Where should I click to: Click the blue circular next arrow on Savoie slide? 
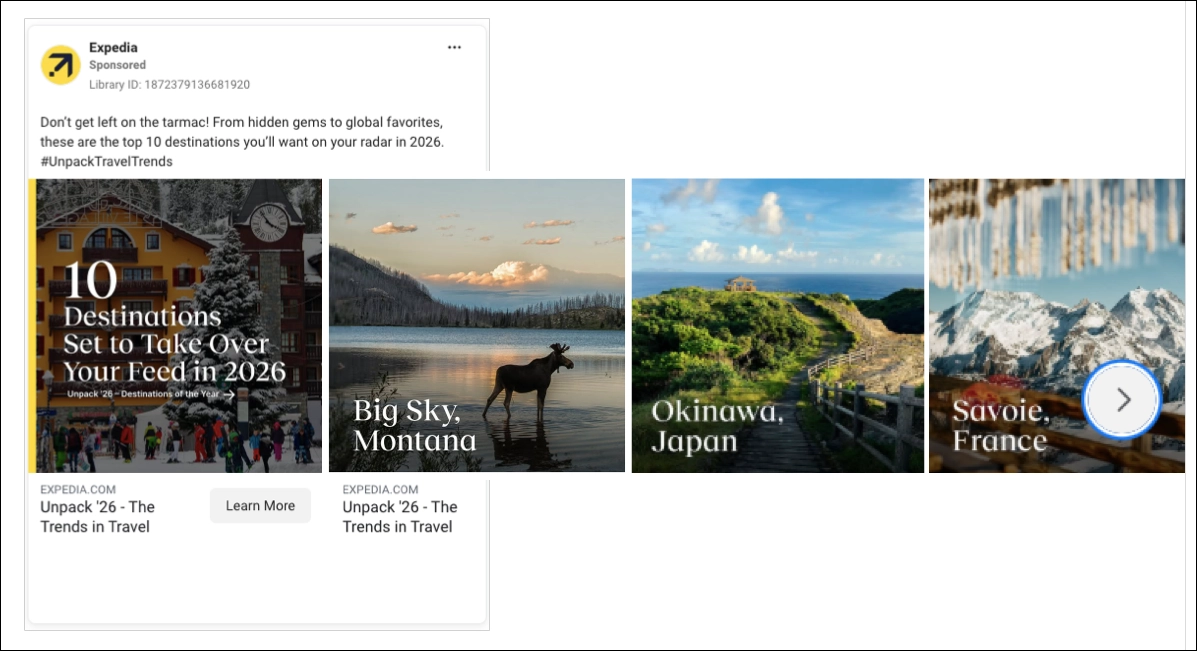pos(1122,399)
